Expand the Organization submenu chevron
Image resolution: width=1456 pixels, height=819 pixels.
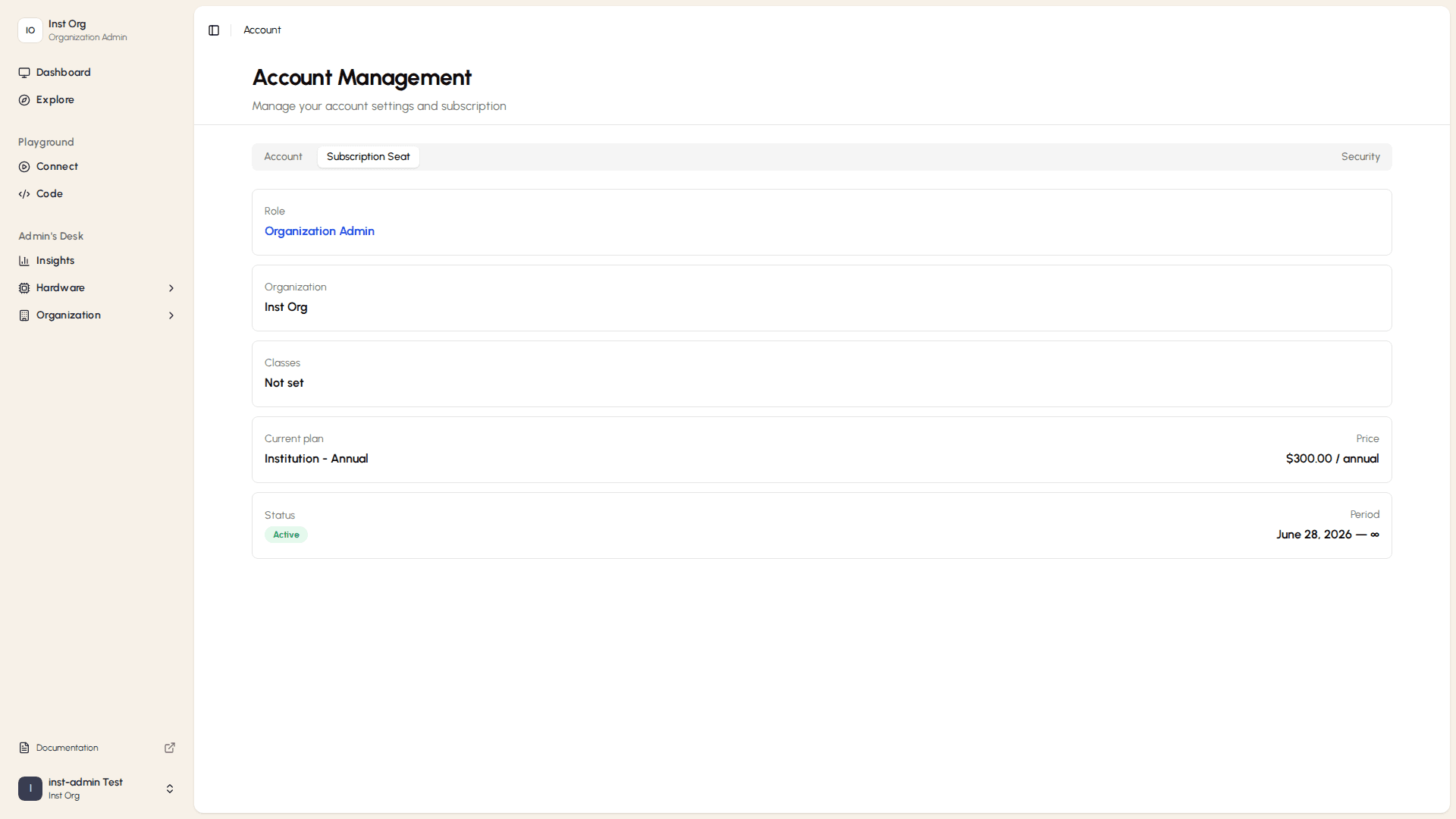171,315
